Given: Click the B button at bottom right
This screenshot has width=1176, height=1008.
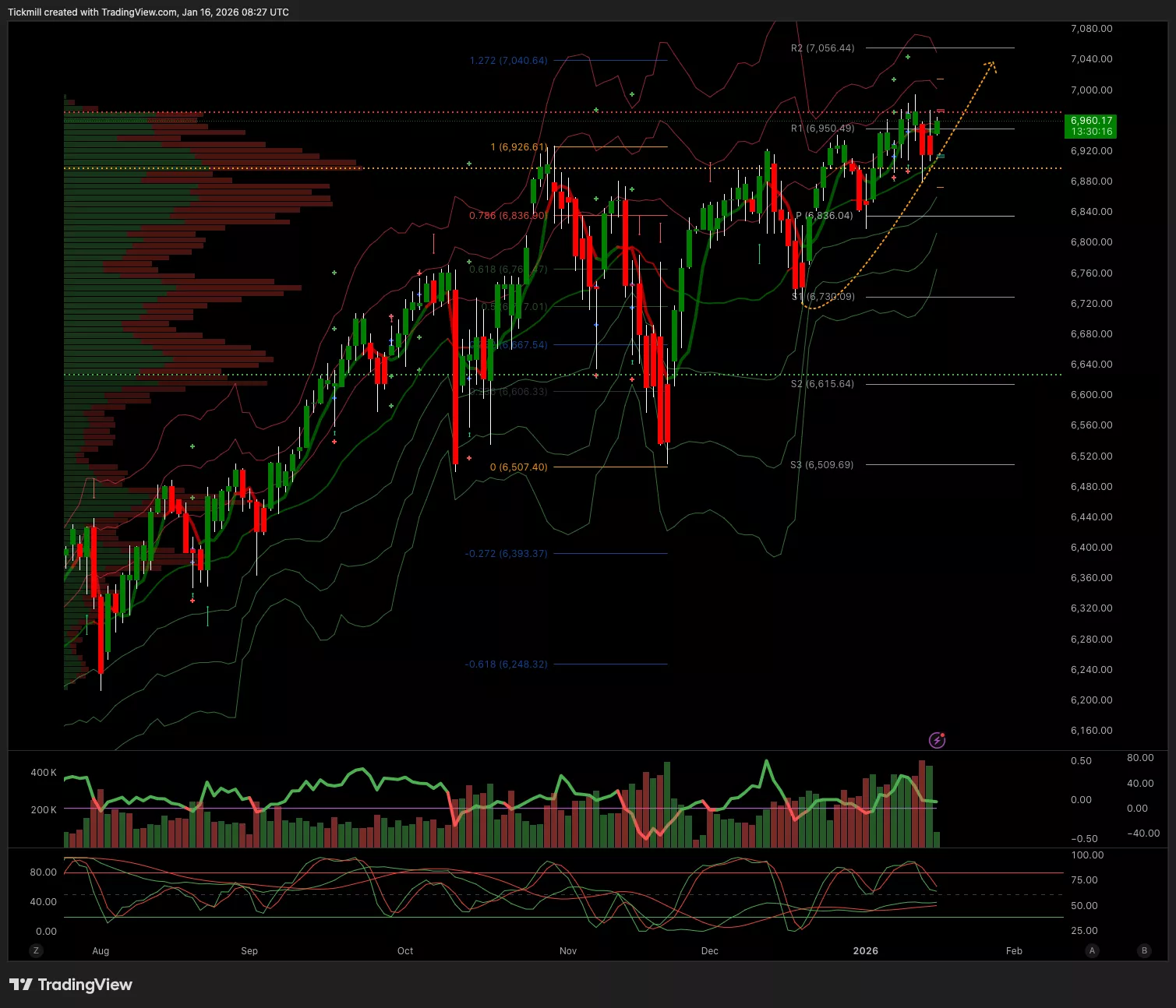Looking at the screenshot, I should pyautogui.click(x=1144, y=950).
